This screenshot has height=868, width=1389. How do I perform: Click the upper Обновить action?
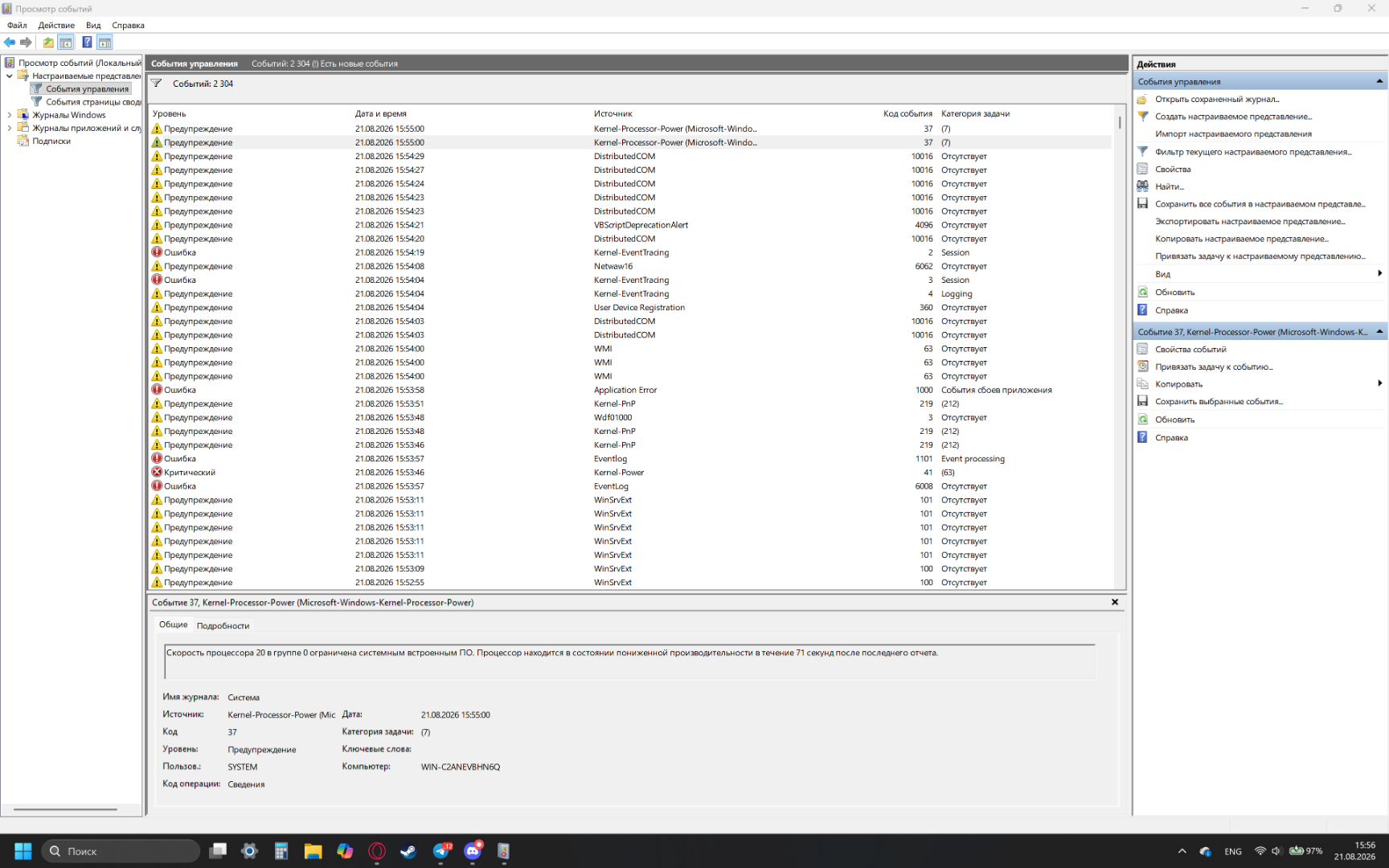point(1174,293)
